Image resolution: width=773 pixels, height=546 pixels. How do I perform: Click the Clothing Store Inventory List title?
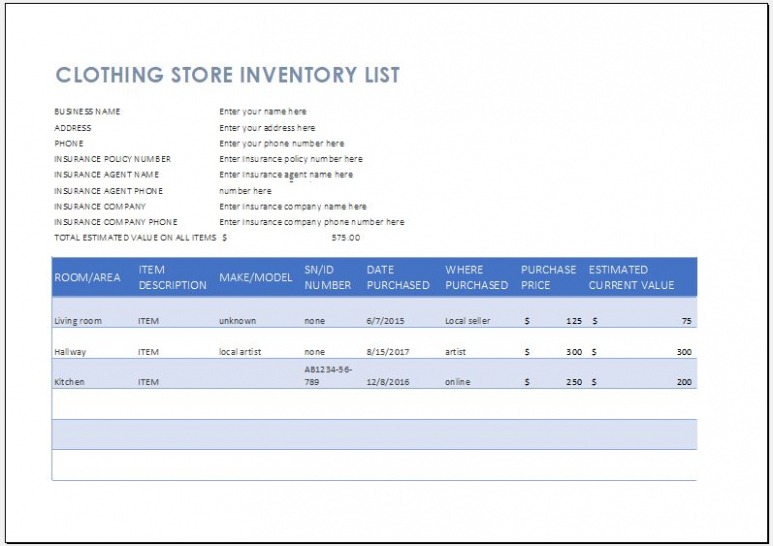tap(227, 75)
